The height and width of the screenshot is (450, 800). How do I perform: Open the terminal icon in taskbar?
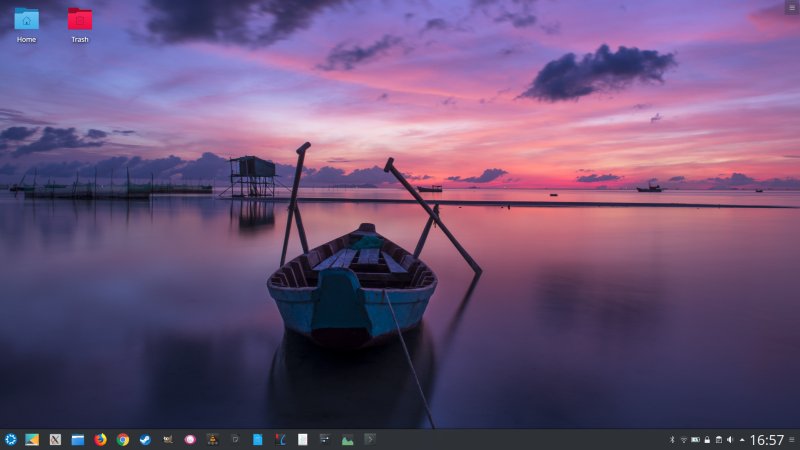pyautogui.click(x=370, y=439)
